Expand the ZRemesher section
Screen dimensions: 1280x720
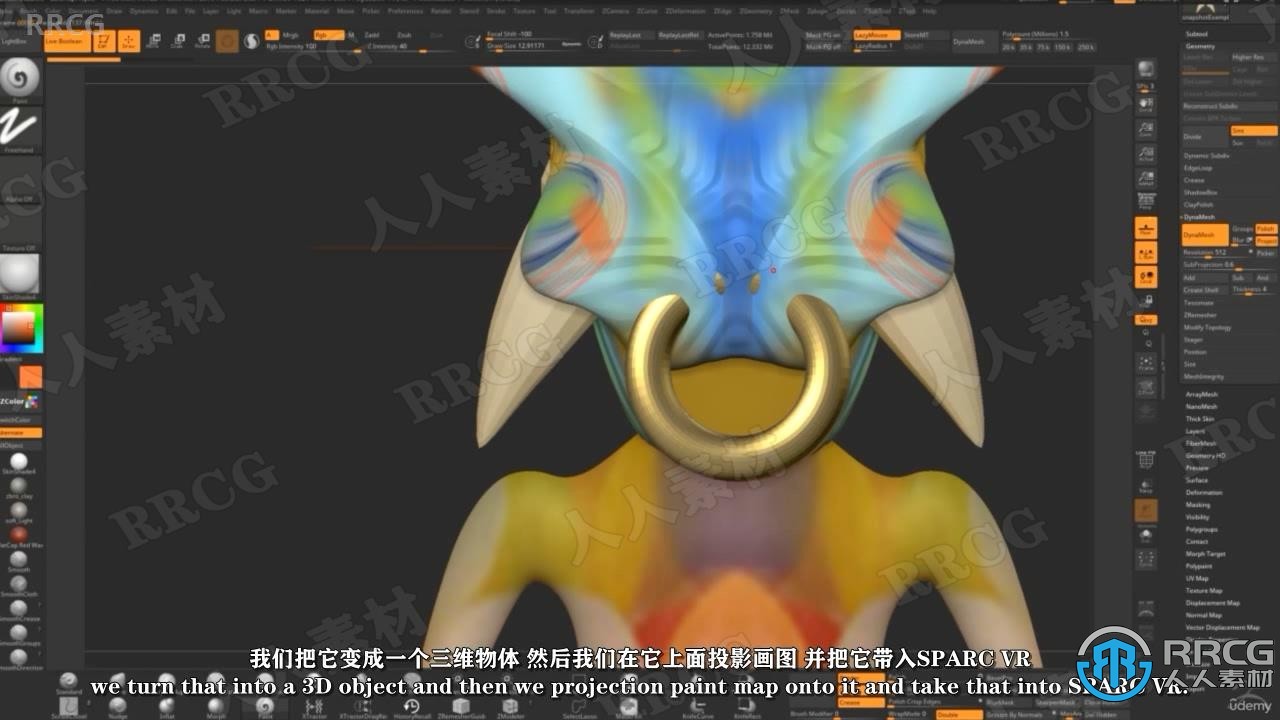tap(1200, 315)
